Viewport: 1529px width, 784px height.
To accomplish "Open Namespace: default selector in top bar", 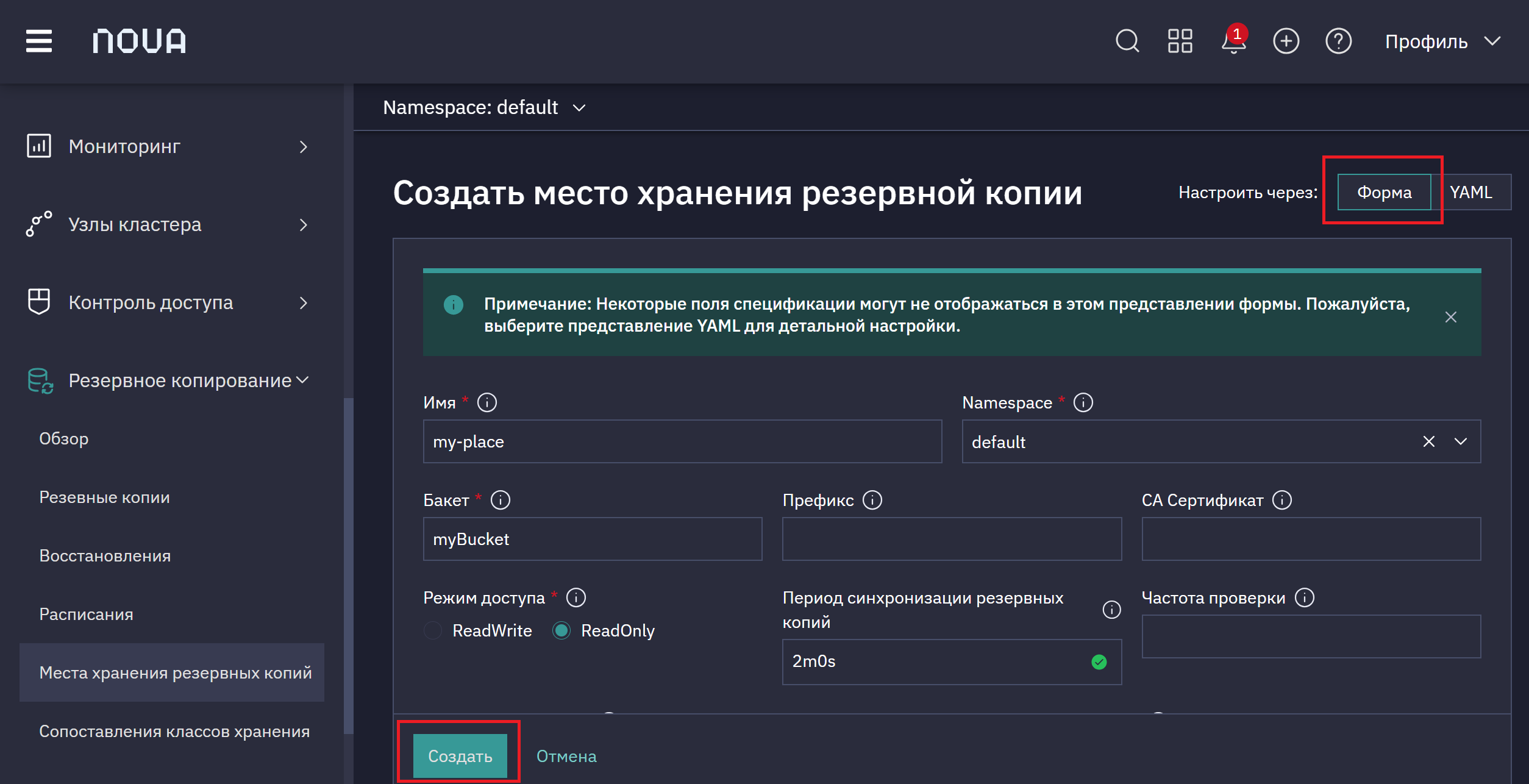I will (x=484, y=107).
